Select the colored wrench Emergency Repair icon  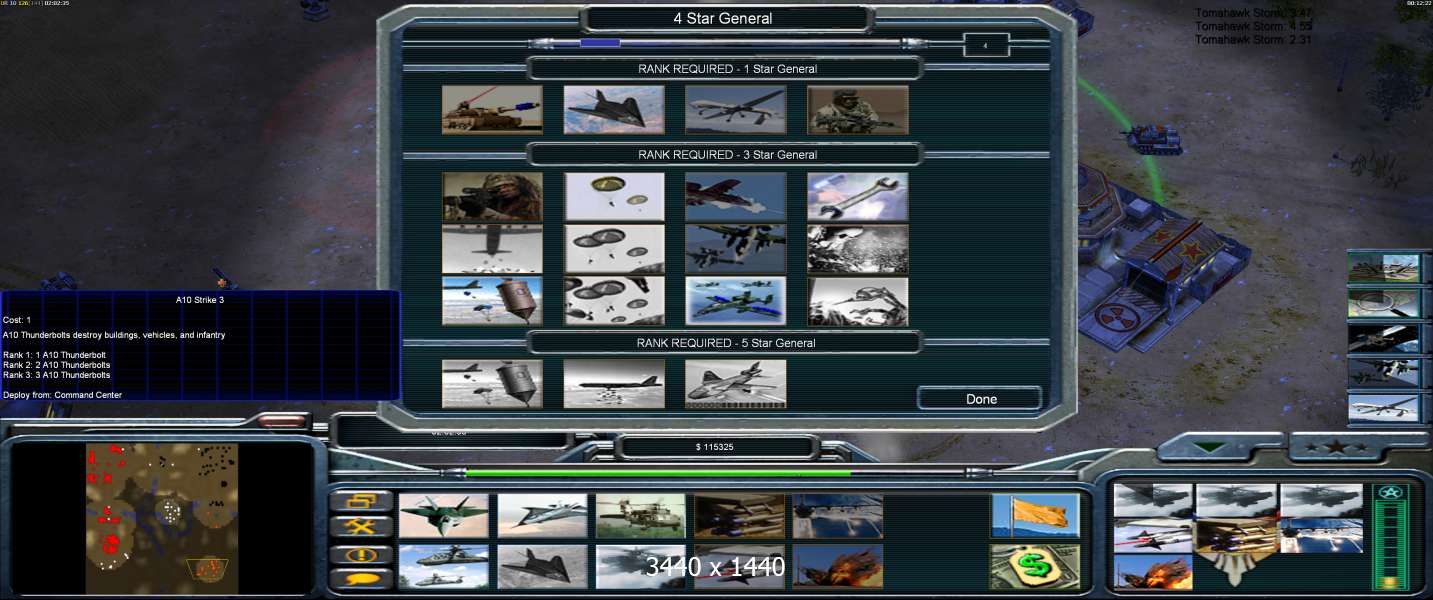point(858,197)
